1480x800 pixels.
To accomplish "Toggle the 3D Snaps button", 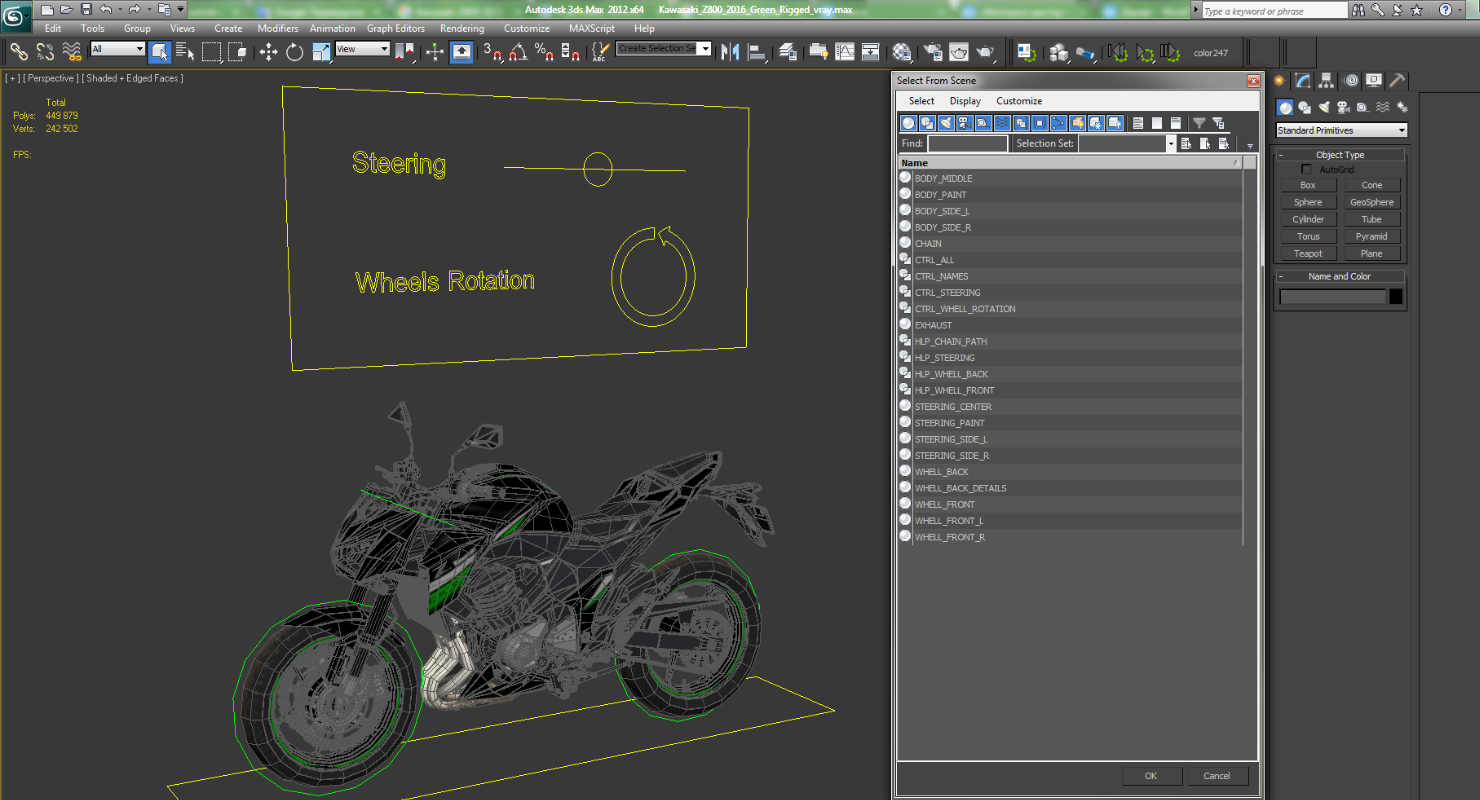I will click(x=492, y=51).
